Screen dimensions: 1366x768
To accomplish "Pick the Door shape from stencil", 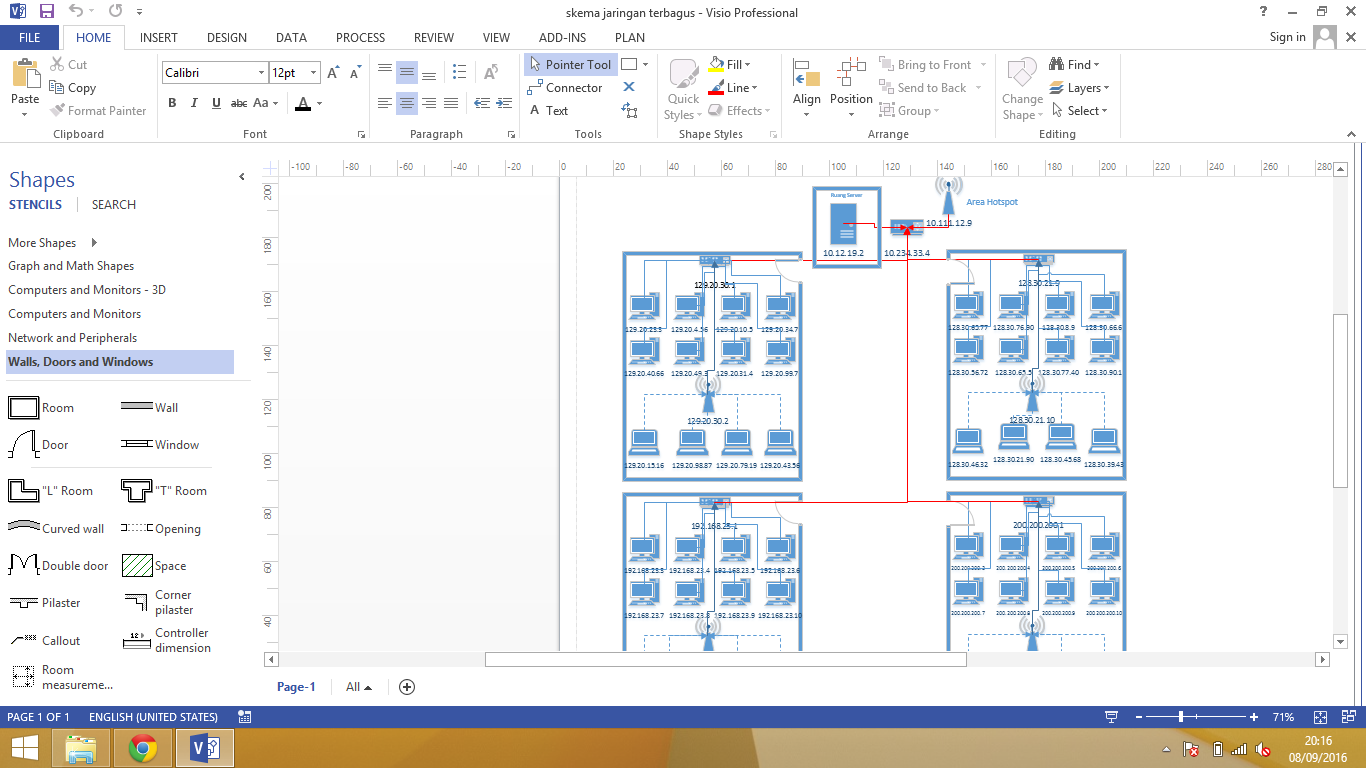I will point(39,445).
